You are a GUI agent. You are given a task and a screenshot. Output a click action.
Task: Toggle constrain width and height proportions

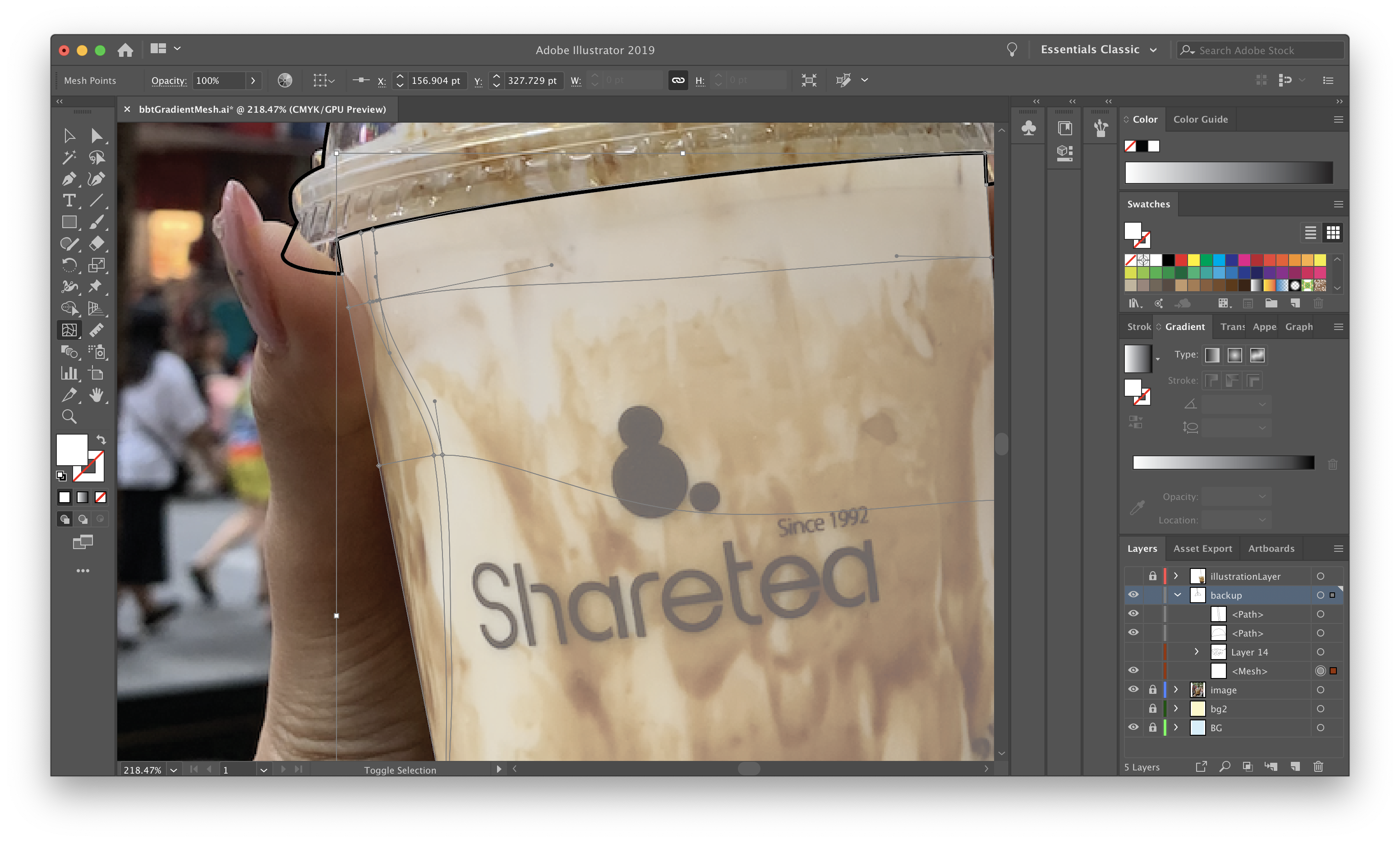(x=678, y=81)
